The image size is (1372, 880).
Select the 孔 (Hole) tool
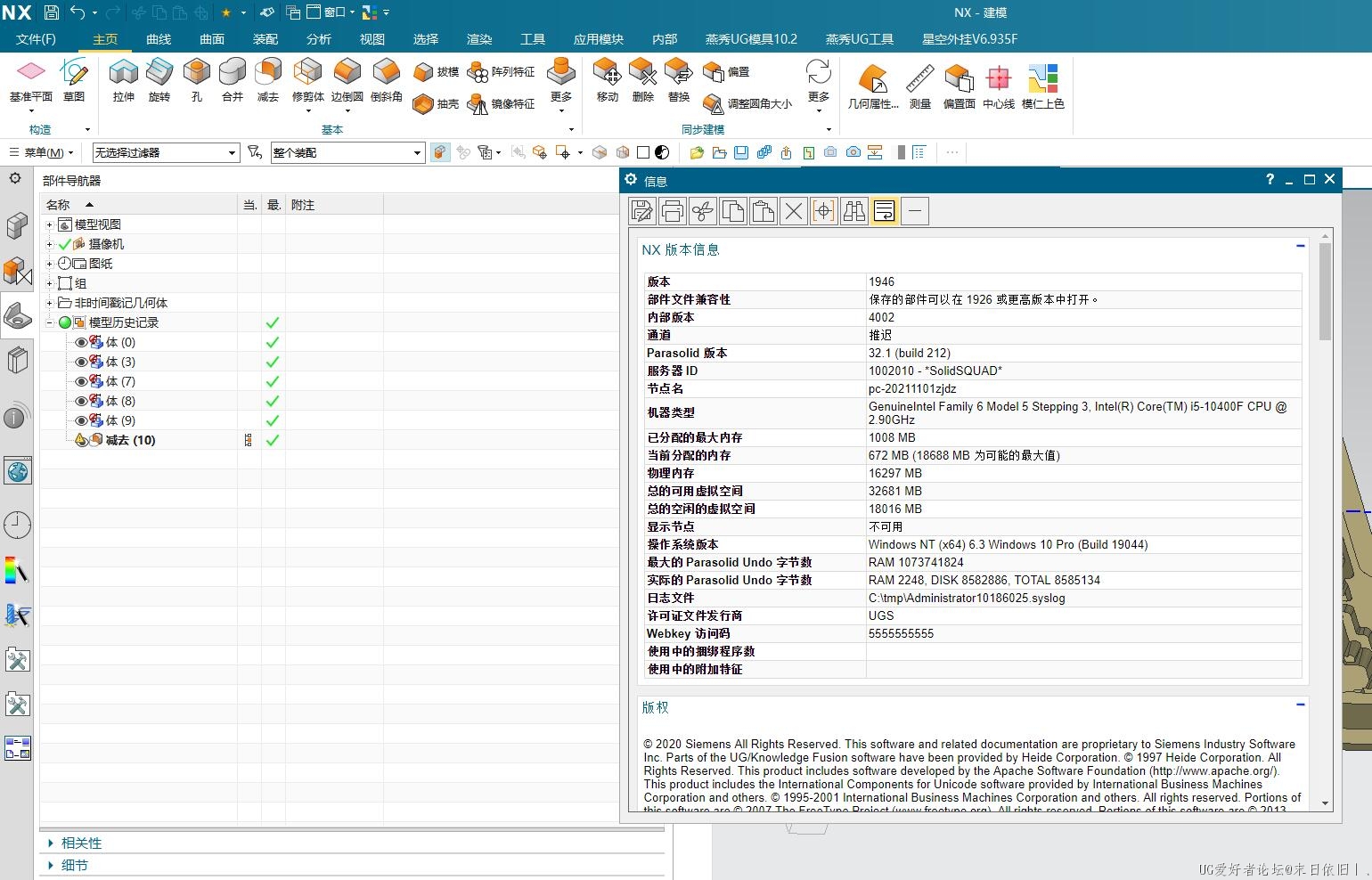(x=197, y=80)
